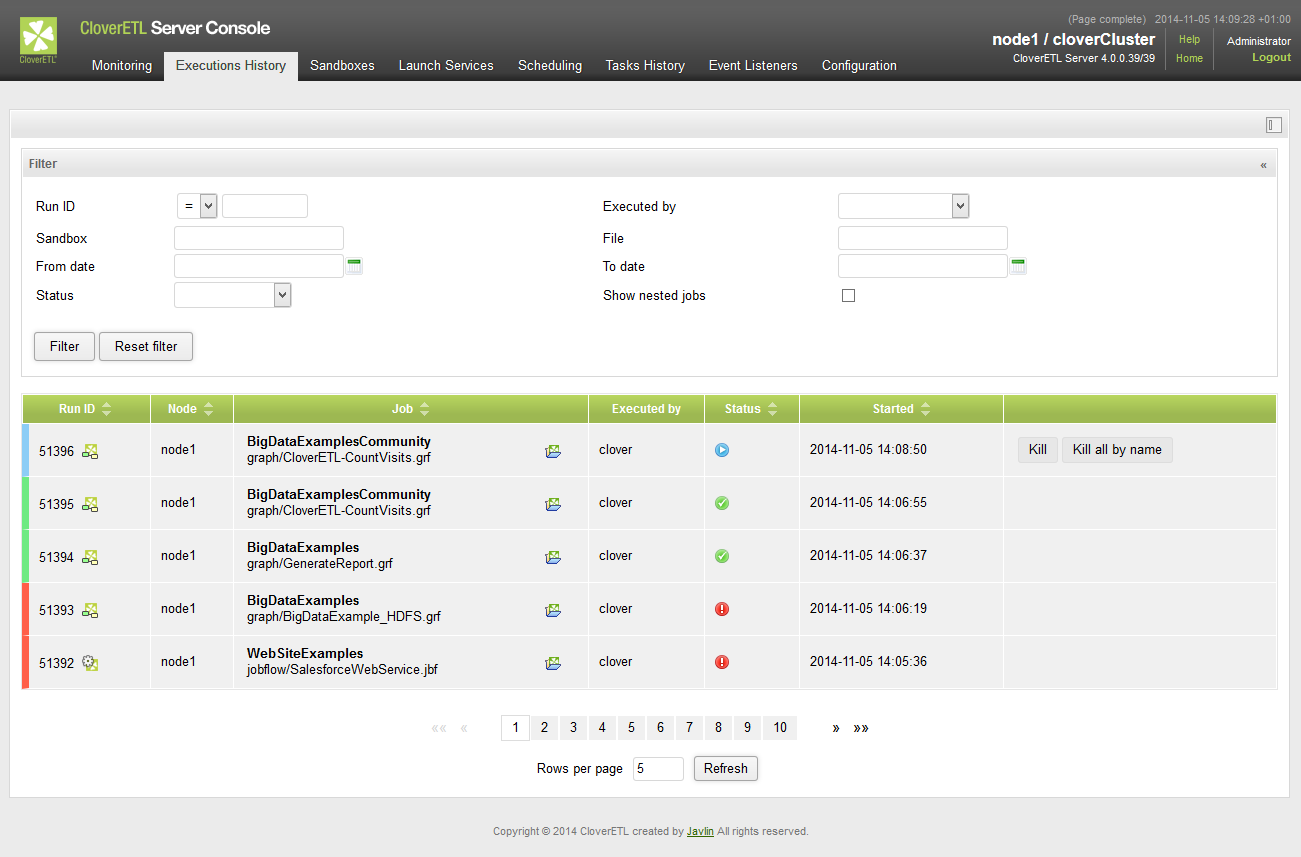Click the WebSiteExamples sandbox name

point(305,654)
